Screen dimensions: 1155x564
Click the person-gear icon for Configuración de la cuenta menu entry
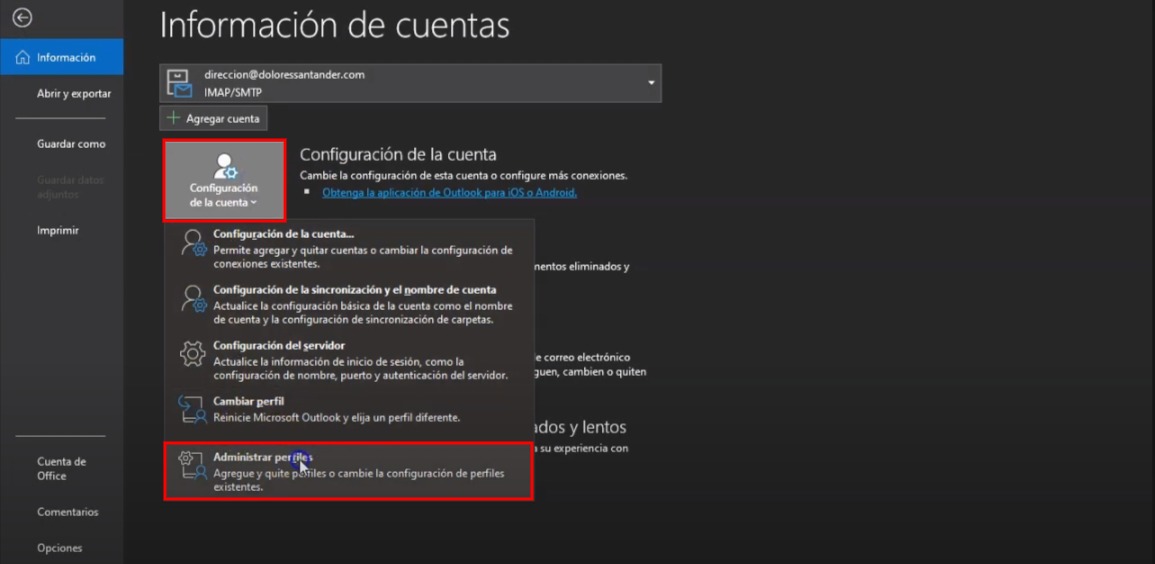[x=193, y=243]
